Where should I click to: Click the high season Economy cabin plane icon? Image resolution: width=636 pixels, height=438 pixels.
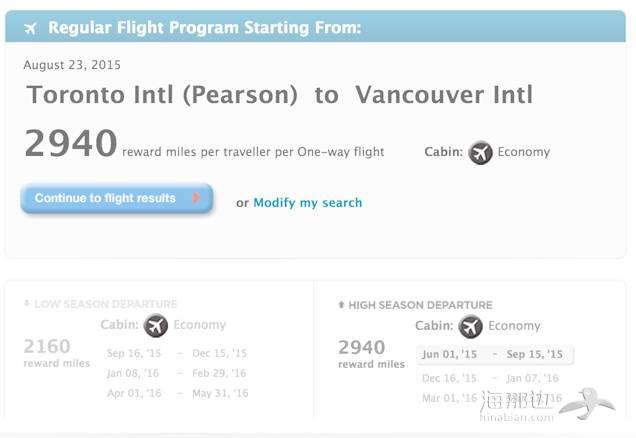coord(471,326)
